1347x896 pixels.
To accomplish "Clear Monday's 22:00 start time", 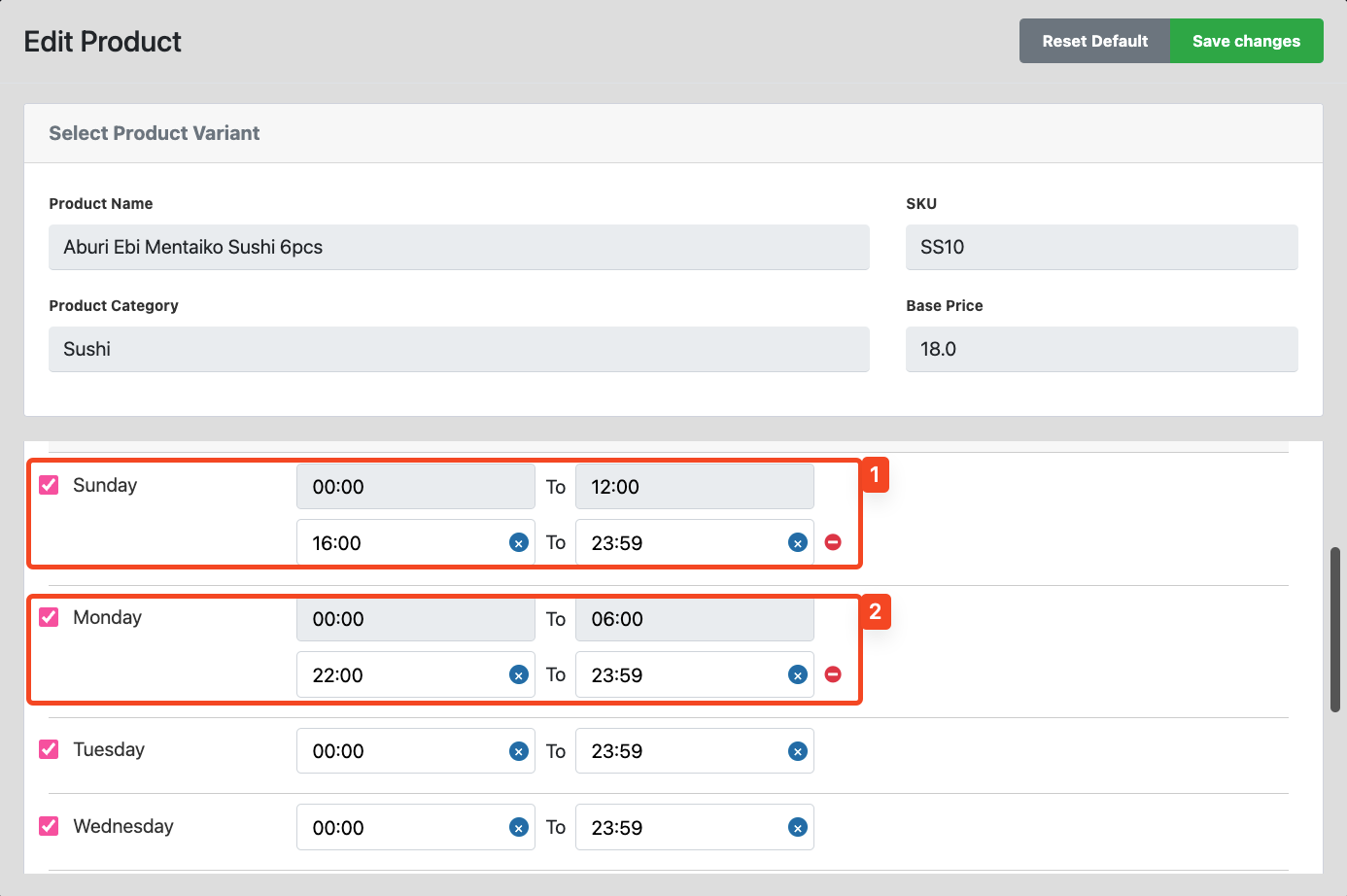I will click(x=519, y=675).
